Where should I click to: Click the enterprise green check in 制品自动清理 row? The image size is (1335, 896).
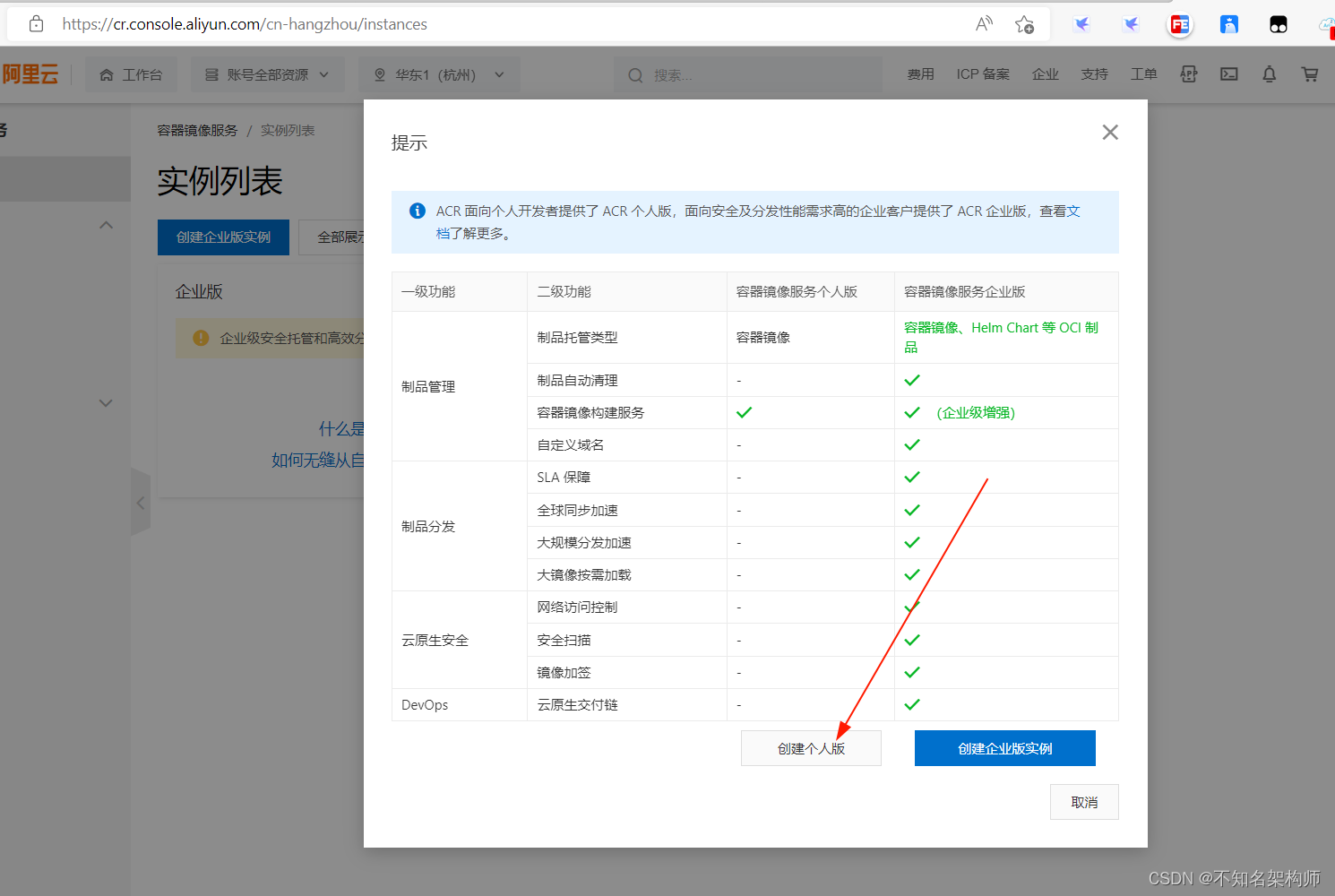912,381
